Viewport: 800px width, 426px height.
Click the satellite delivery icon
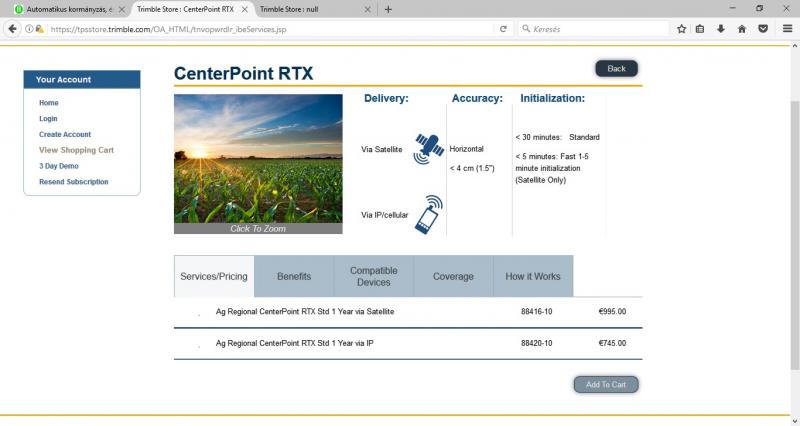[x=428, y=148]
